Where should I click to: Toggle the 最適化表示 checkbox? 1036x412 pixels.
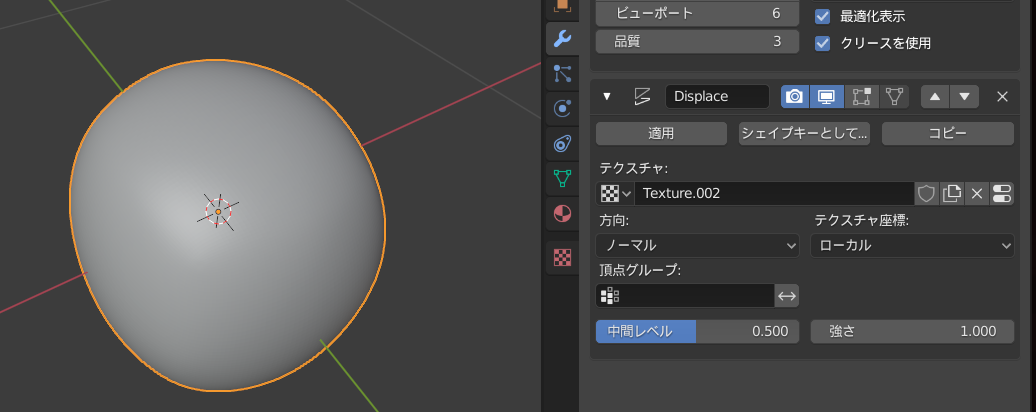[823, 17]
